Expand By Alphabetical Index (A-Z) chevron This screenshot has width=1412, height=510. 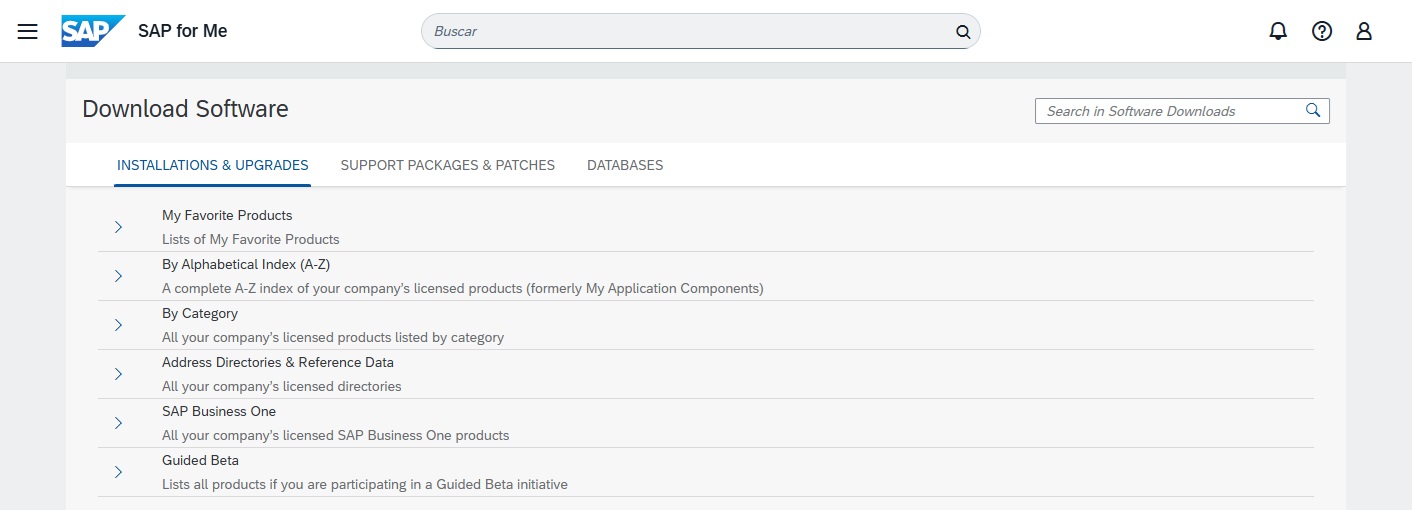pyautogui.click(x=118, y=276)
